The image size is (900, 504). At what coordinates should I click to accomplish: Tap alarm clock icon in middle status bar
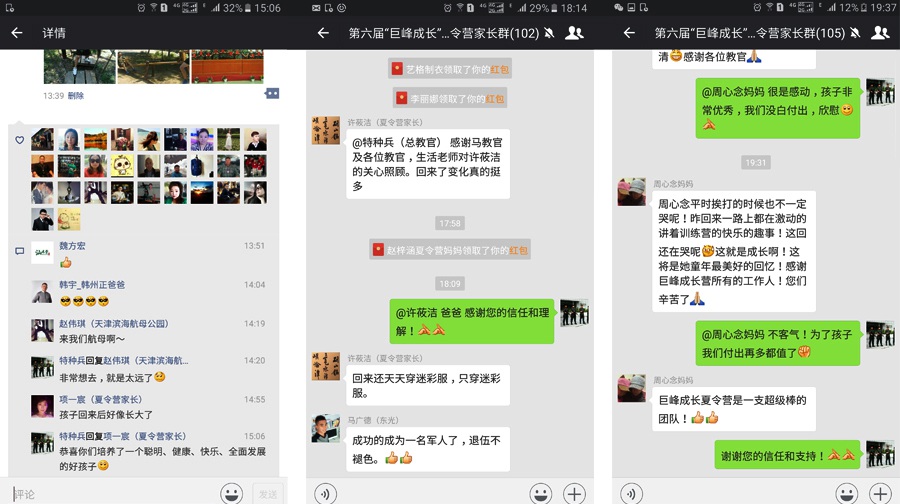pos(448,7)
